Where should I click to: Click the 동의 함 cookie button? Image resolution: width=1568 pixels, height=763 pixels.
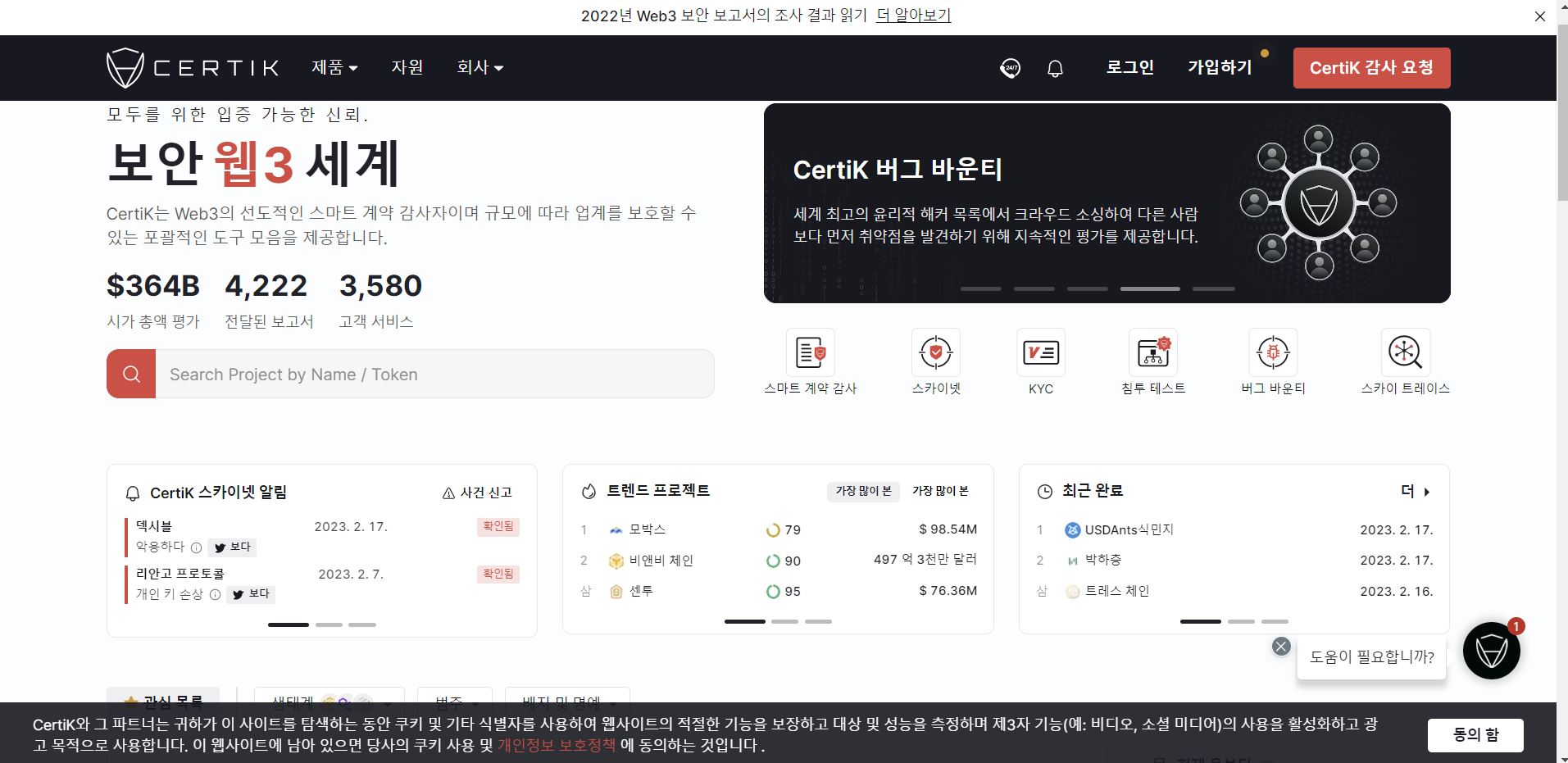tap(1475, 735)
